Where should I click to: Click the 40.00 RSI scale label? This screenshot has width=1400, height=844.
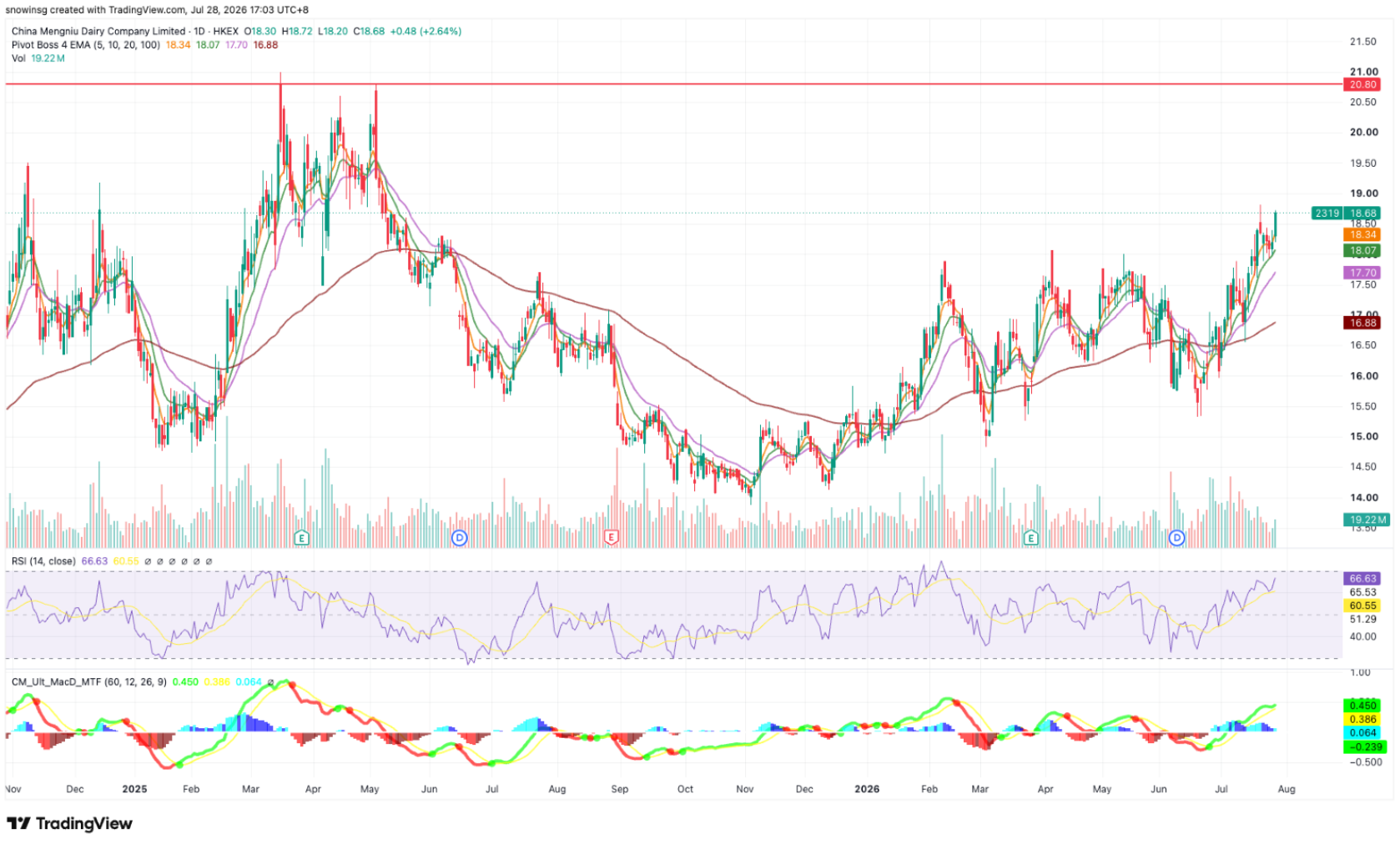coord(1363,636)
